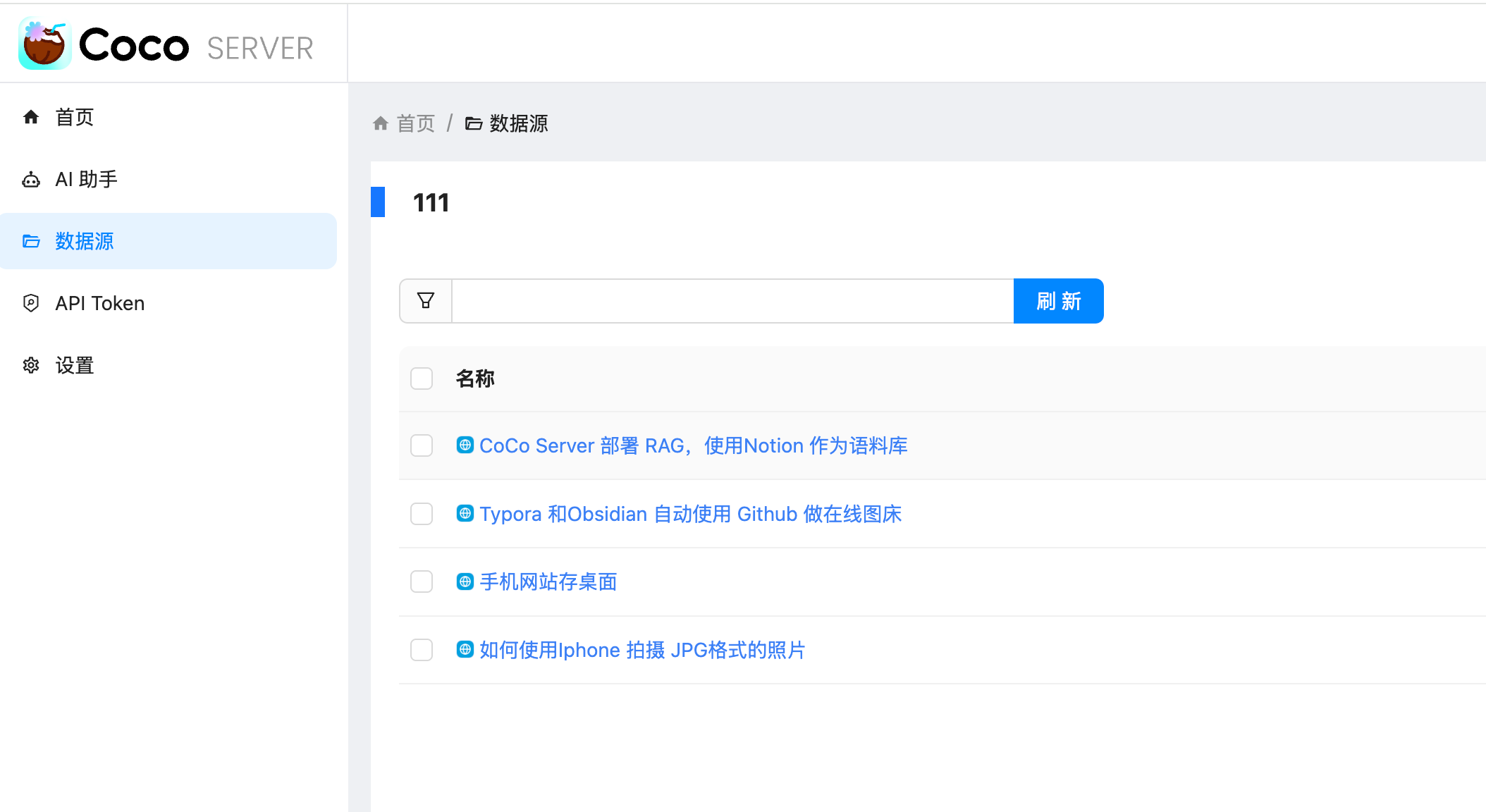Check the Typora 和Obsidian row checkbox
The height and width of the screenshot is (812, 1486).
(421, 514)
